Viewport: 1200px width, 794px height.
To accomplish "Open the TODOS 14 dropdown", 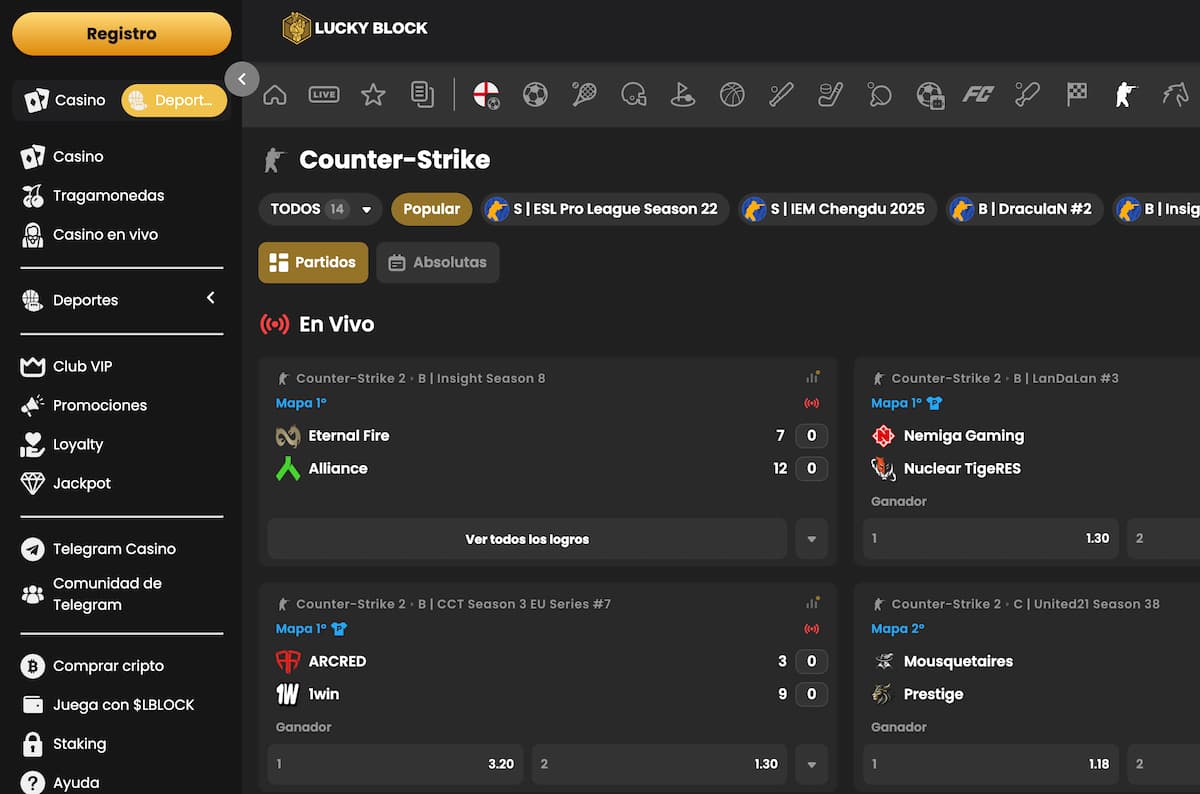I will (x=320, y=209).
